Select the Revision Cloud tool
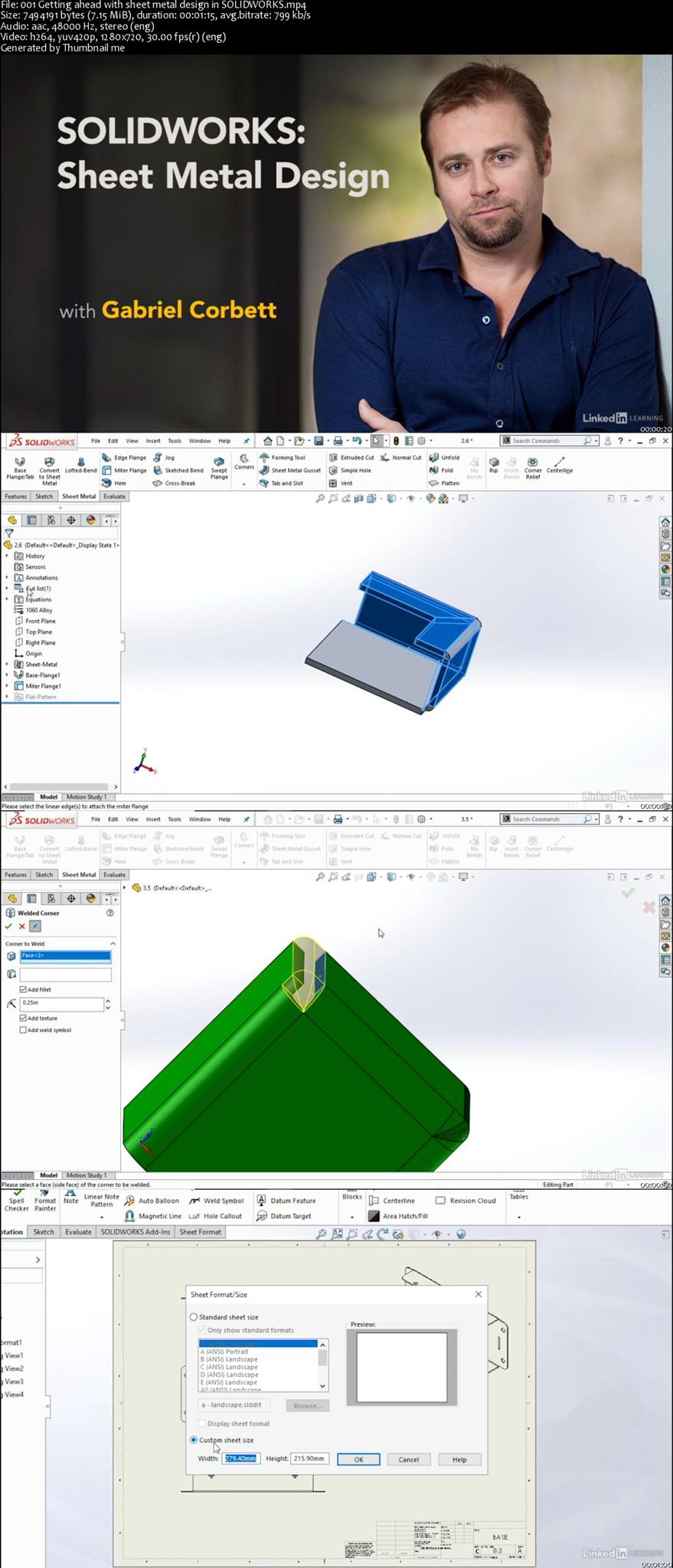The image size is (673, 1568). point(466,1200)
